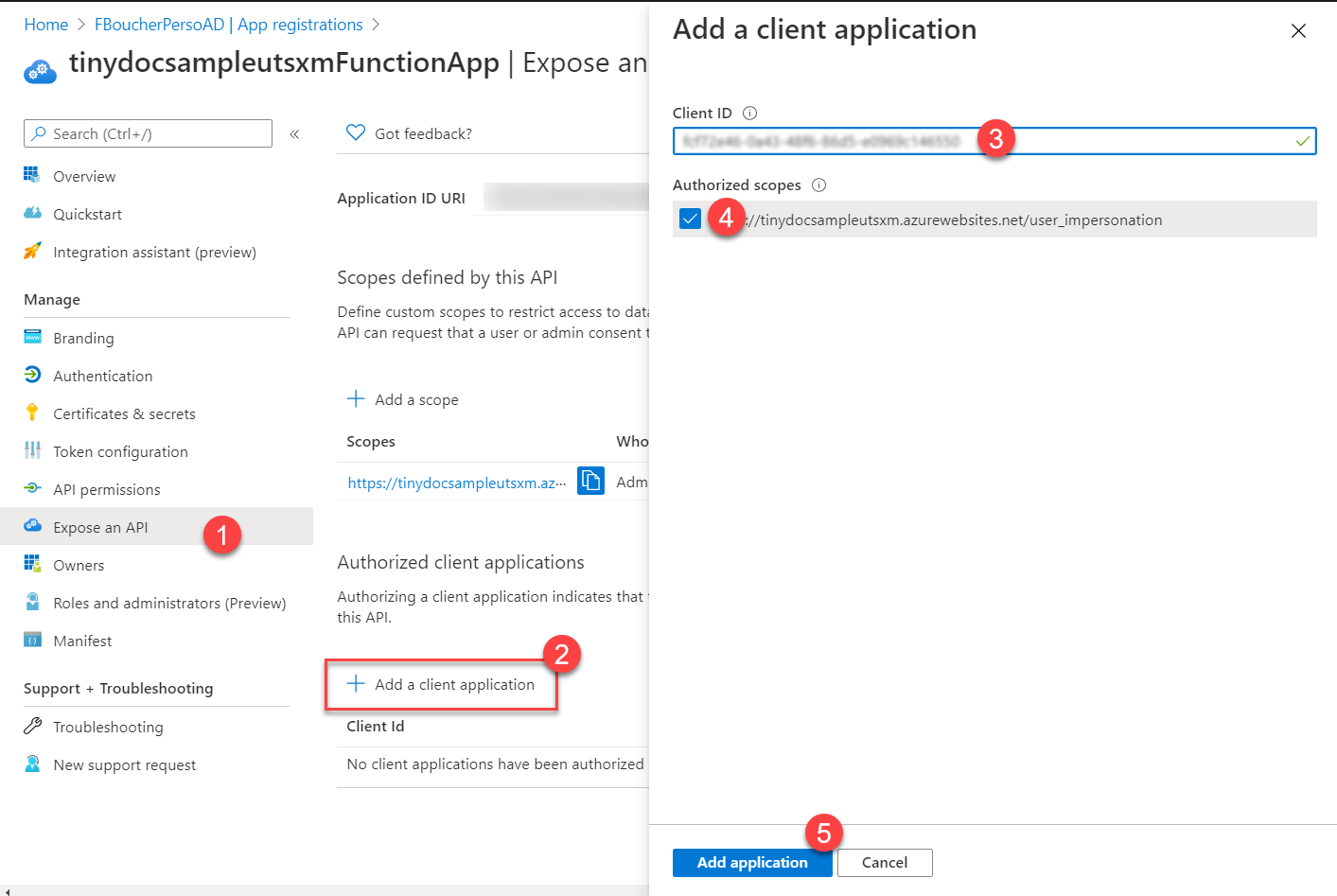Open the Token configuration icon
Screen dimensions: 1337x896
[x=32, y=450]
